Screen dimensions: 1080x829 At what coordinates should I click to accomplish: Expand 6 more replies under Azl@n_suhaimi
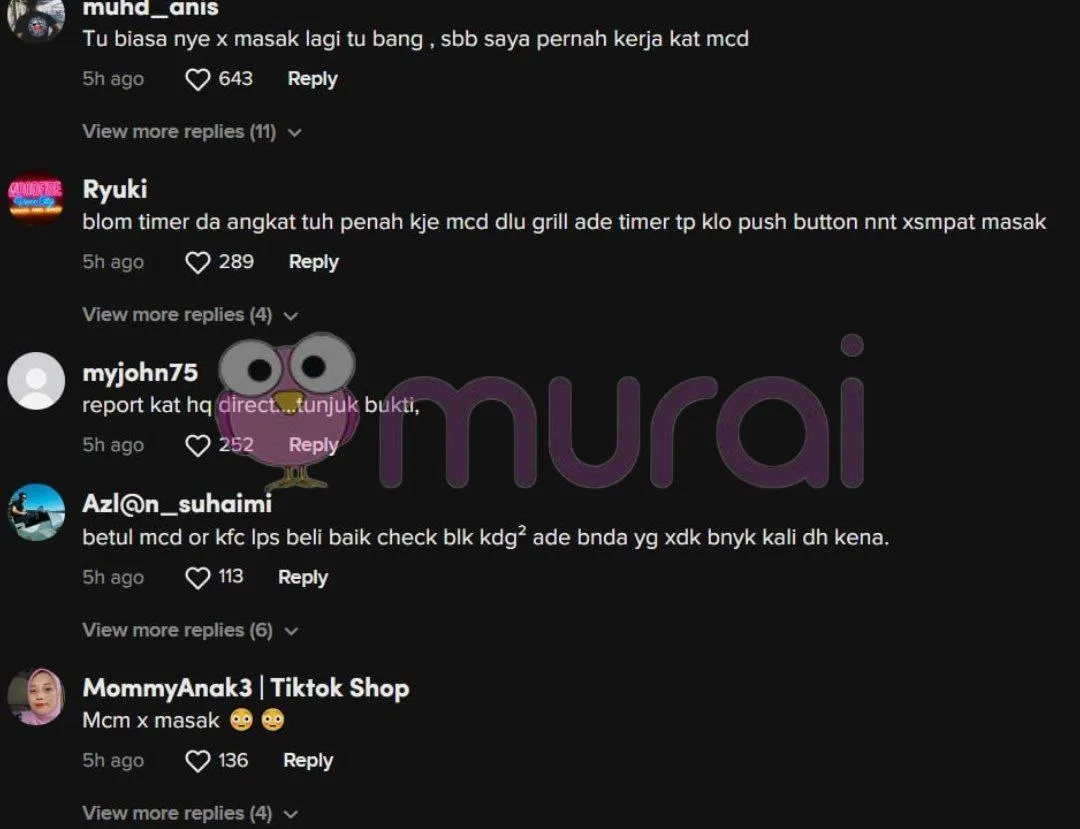(190, 630)
